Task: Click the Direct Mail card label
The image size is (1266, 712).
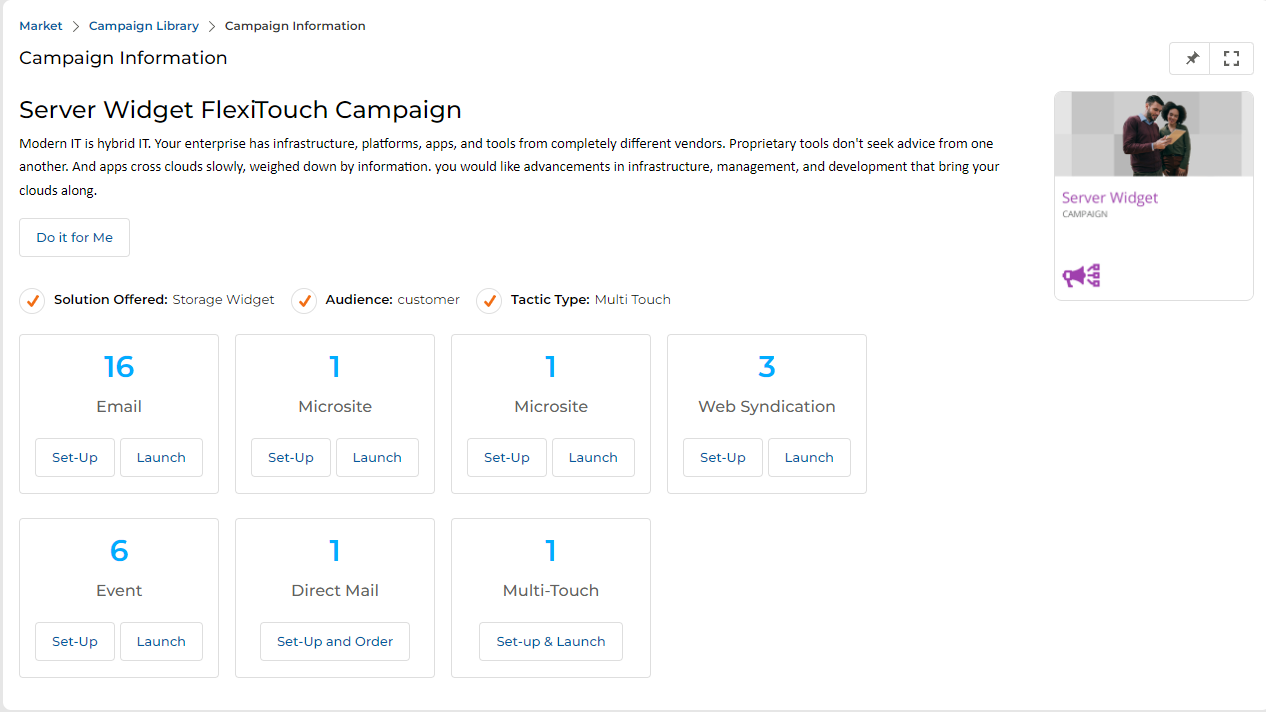Action: (335, 591)
